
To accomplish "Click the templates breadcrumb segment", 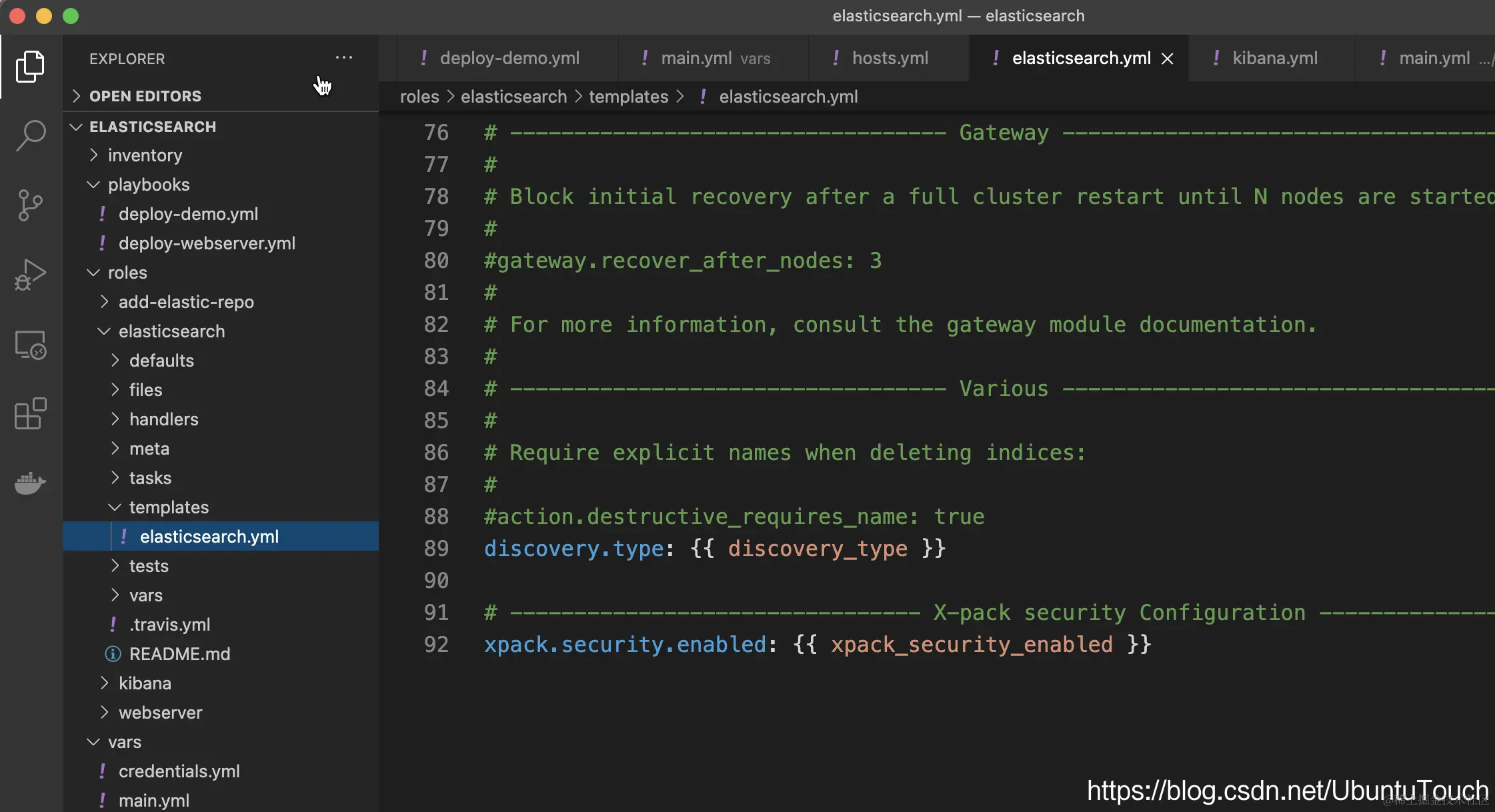I will pyautogui.click(x=628, y=97).
